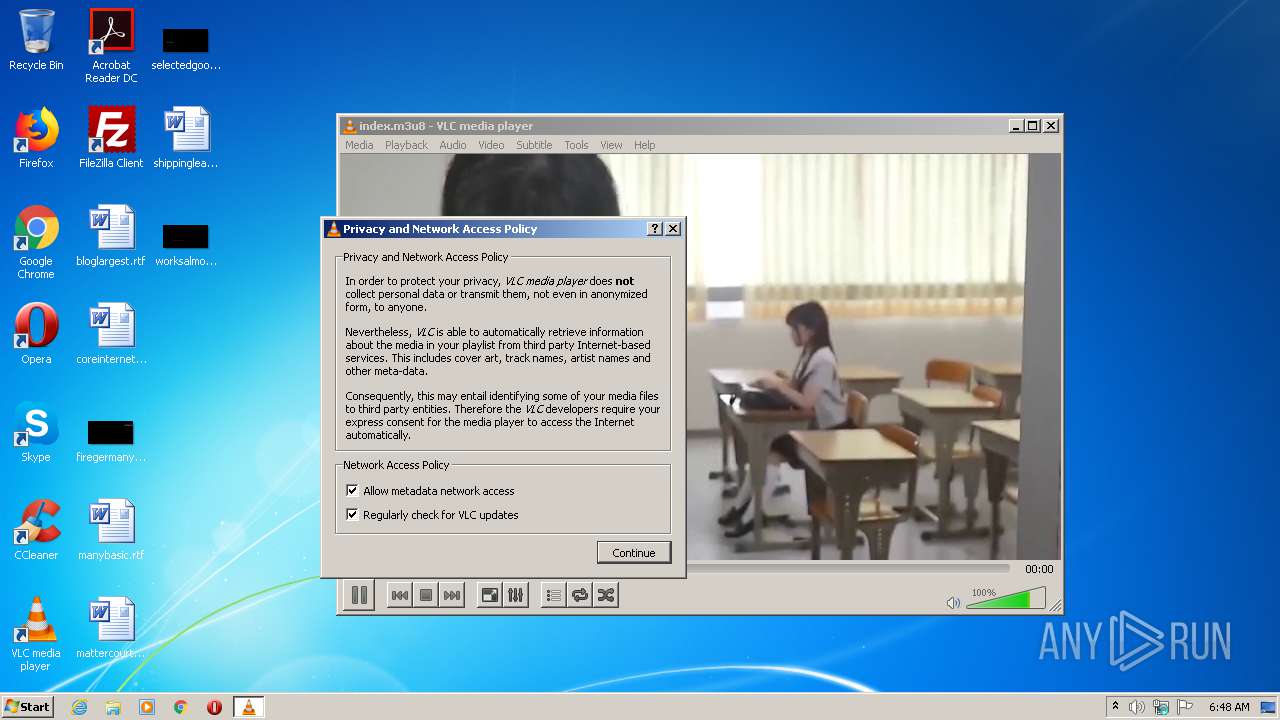Screen dimensions: 1280x720
Task: Open the View menu in VLC
Action: [x=611, y=145]
